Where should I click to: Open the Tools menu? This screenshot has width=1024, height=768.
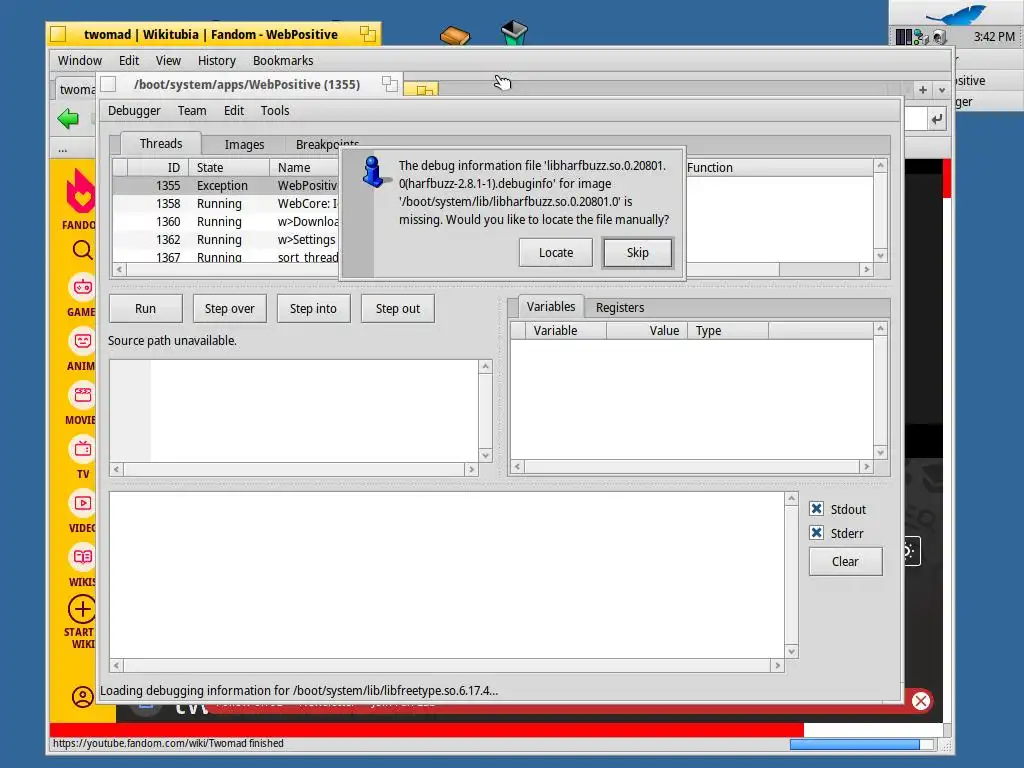click(275, 110)
